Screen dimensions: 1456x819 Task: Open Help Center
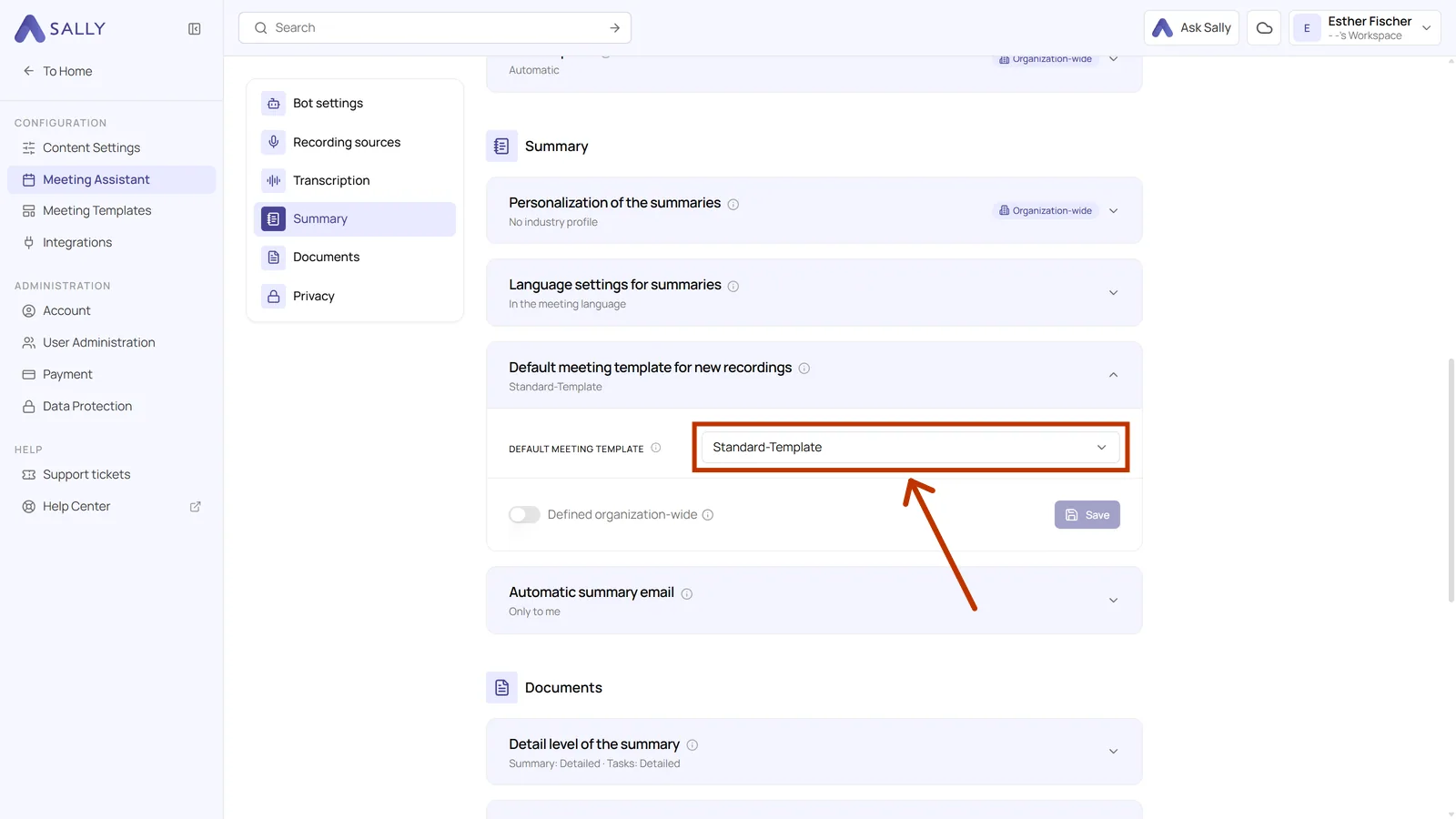[x=111, y=507]
